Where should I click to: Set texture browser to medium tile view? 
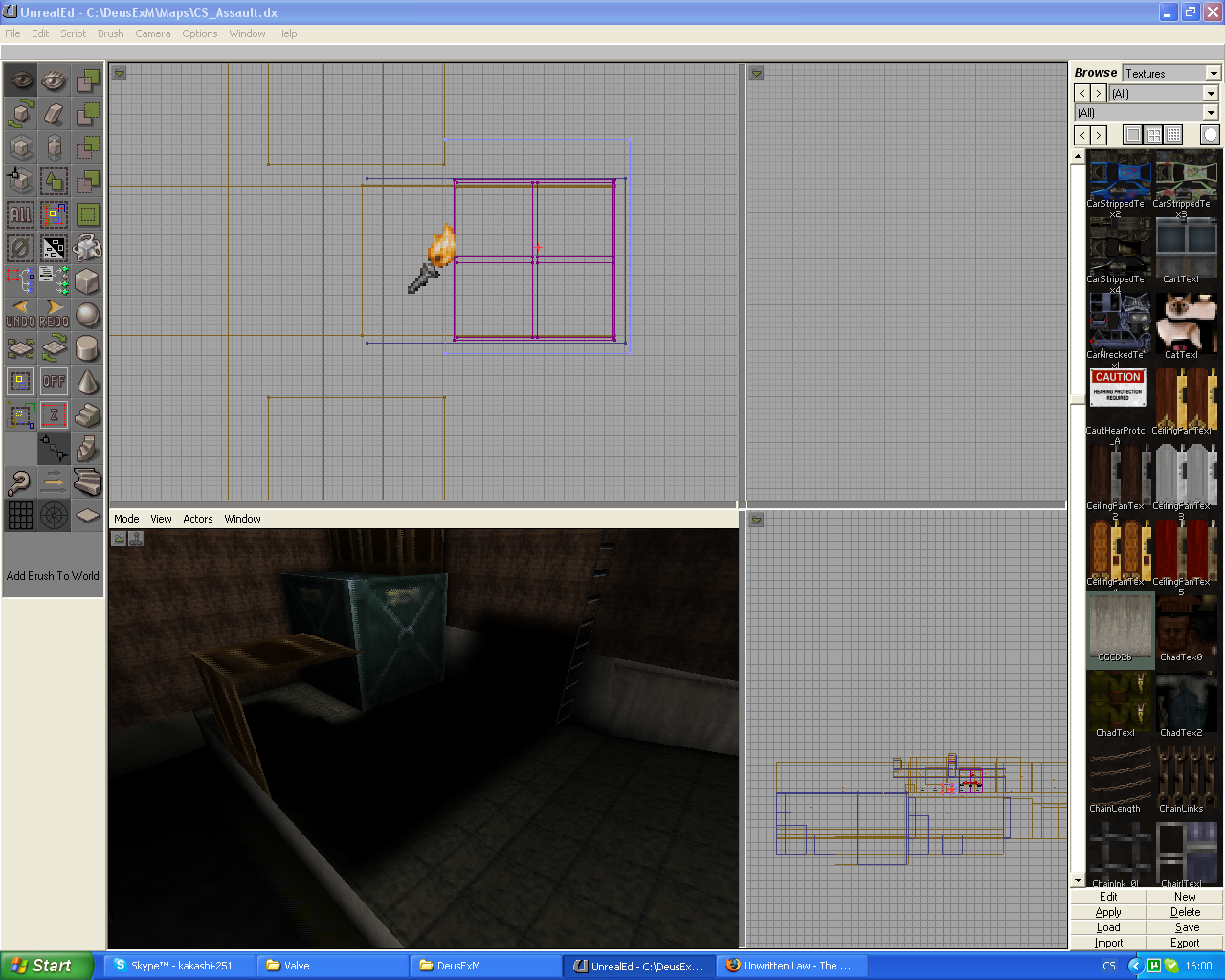click(1154, 135)
